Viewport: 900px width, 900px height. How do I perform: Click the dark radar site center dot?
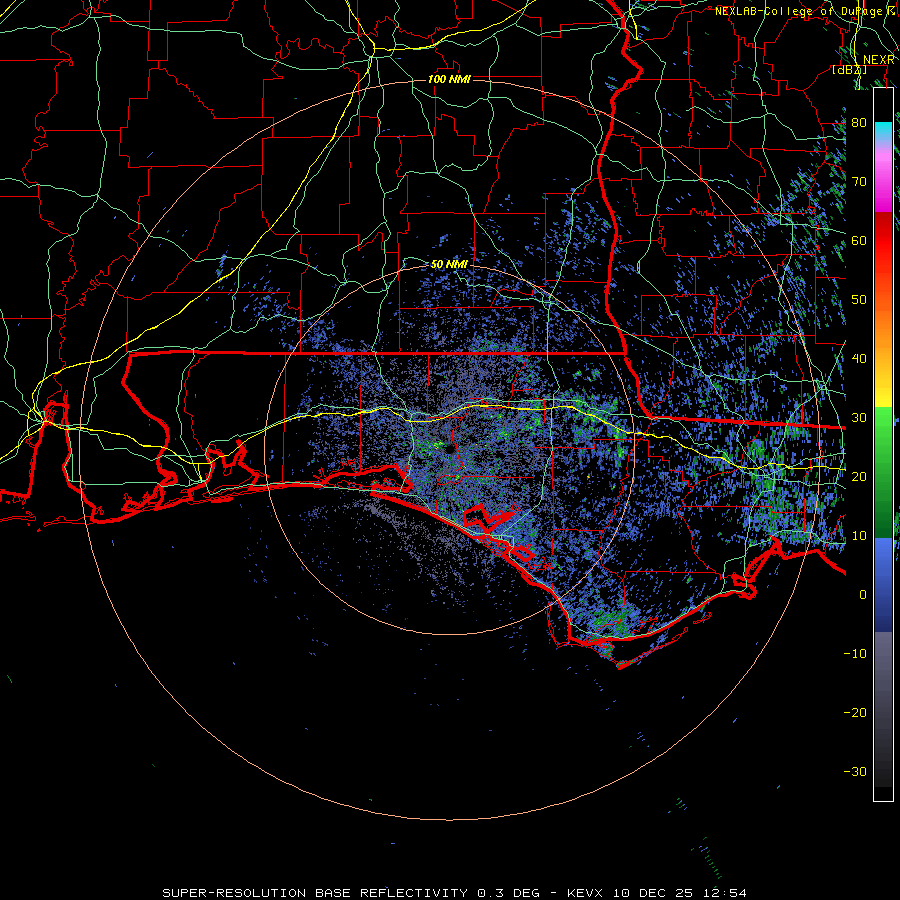point(449,450)
